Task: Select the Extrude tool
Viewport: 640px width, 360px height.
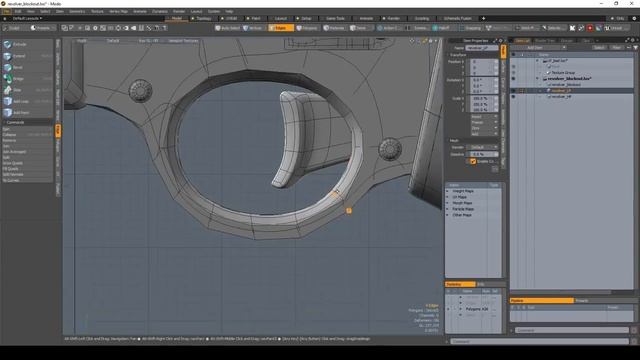Action: tap(27, 44)
